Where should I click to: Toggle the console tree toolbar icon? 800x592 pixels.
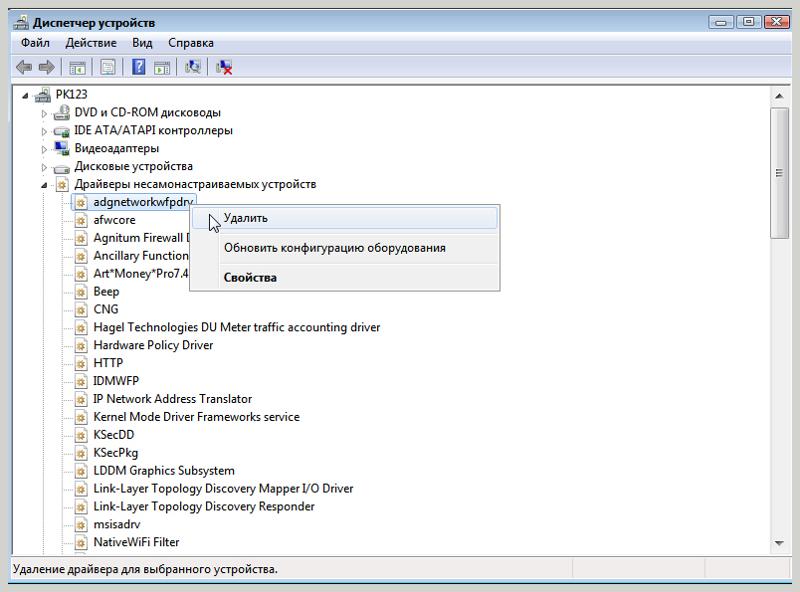(x=78, y=67)
